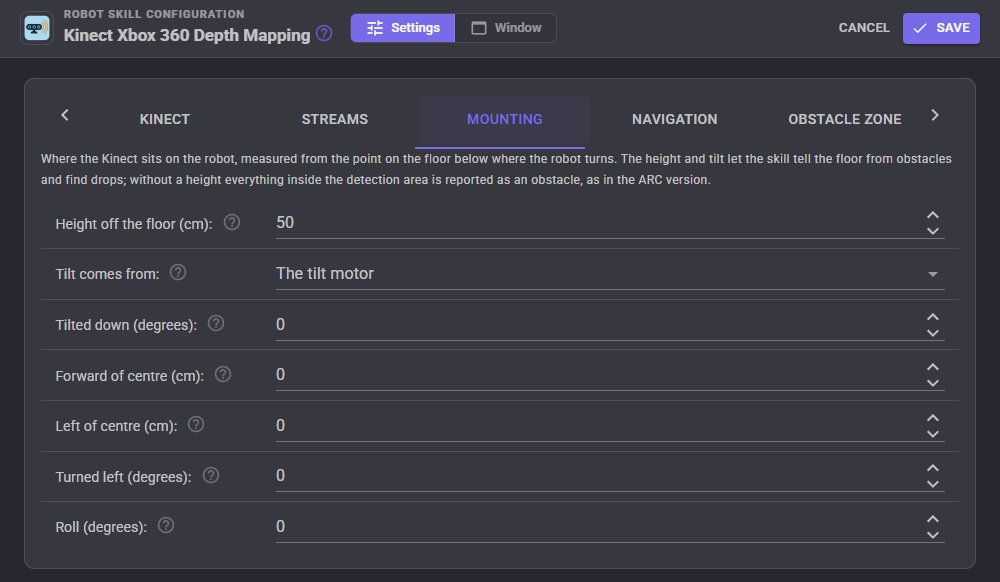1000x582 pixels.
Task: Cancel the configuration changes
Action: (x=864, y=28)
